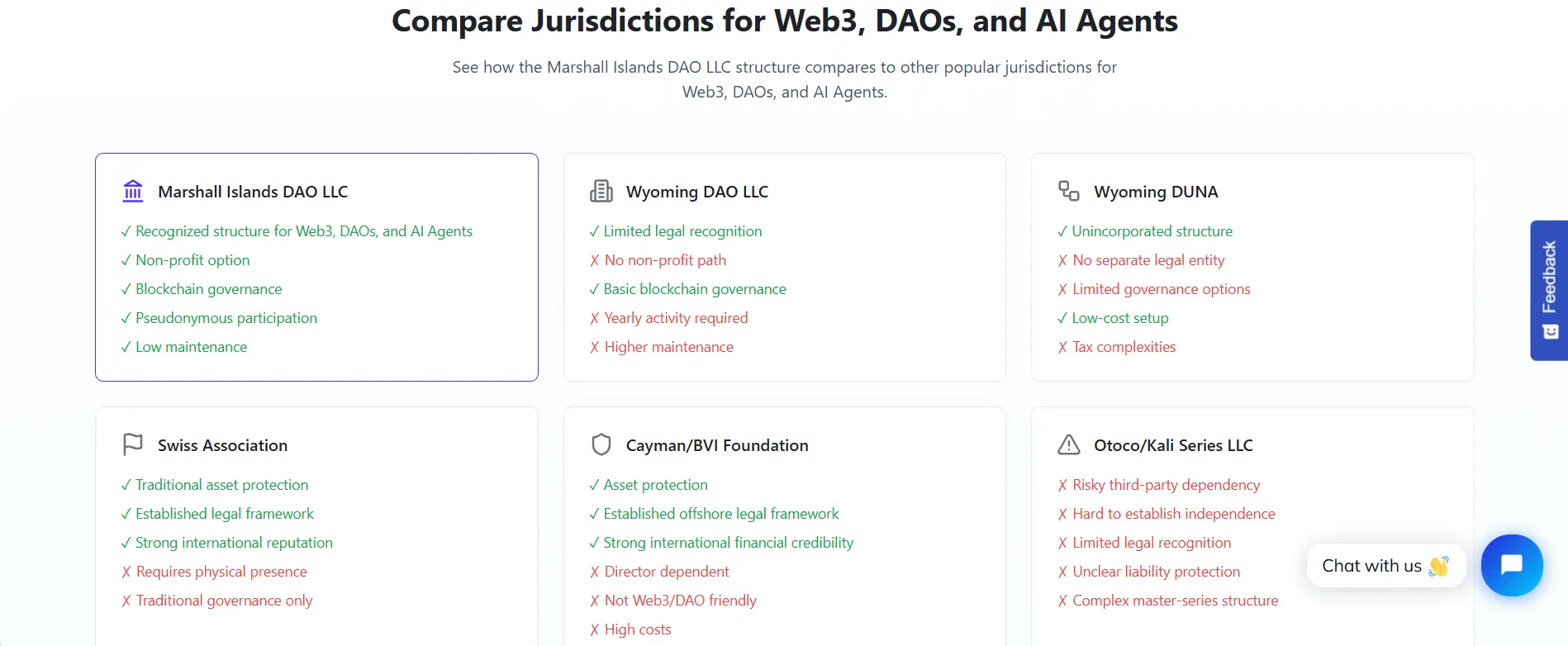Select the Marshall Islands DAO LLC heading

click(253, 192)
